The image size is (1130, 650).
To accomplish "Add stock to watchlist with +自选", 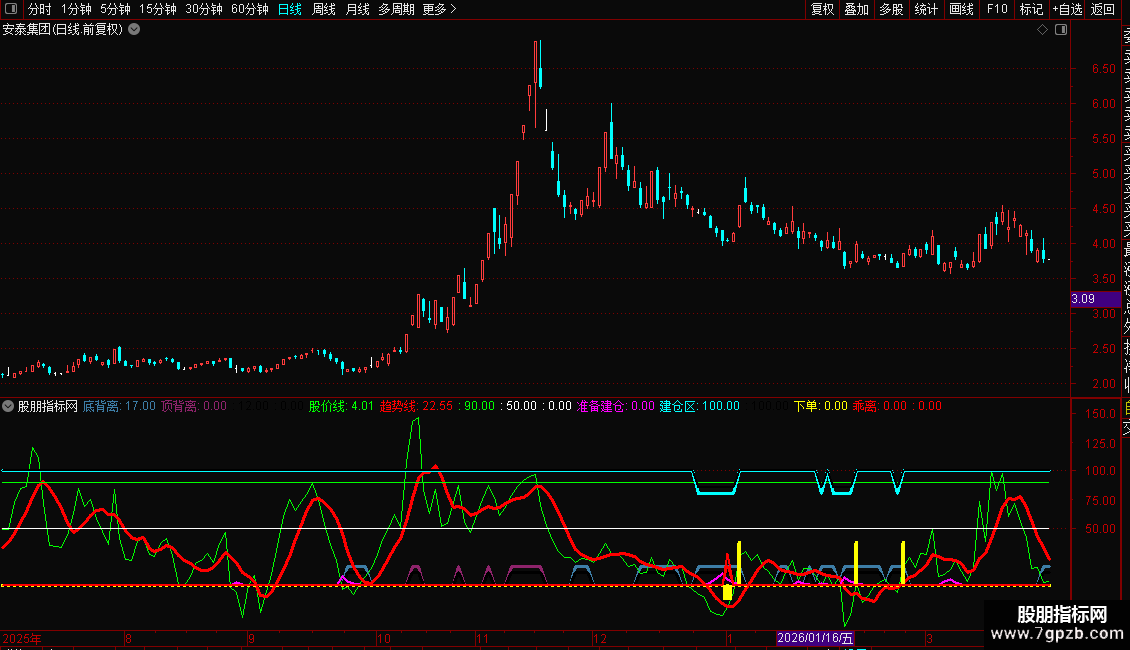I will (x=1066, y=9).
